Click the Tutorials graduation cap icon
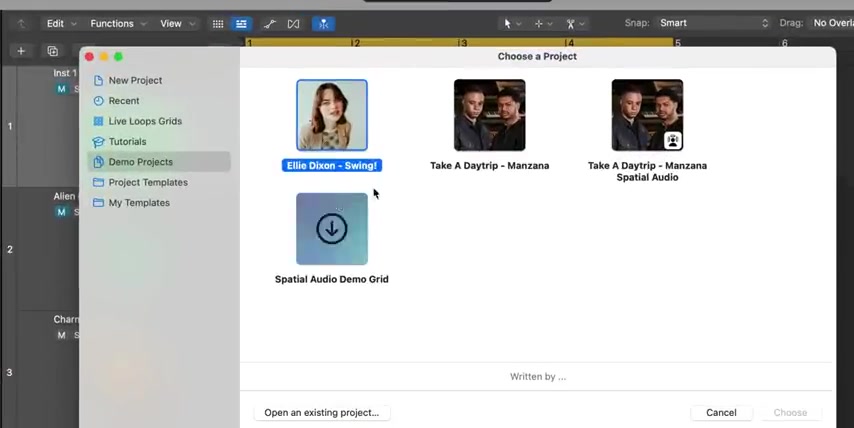The height and width of the screenshot is (428, 854). 98,142
